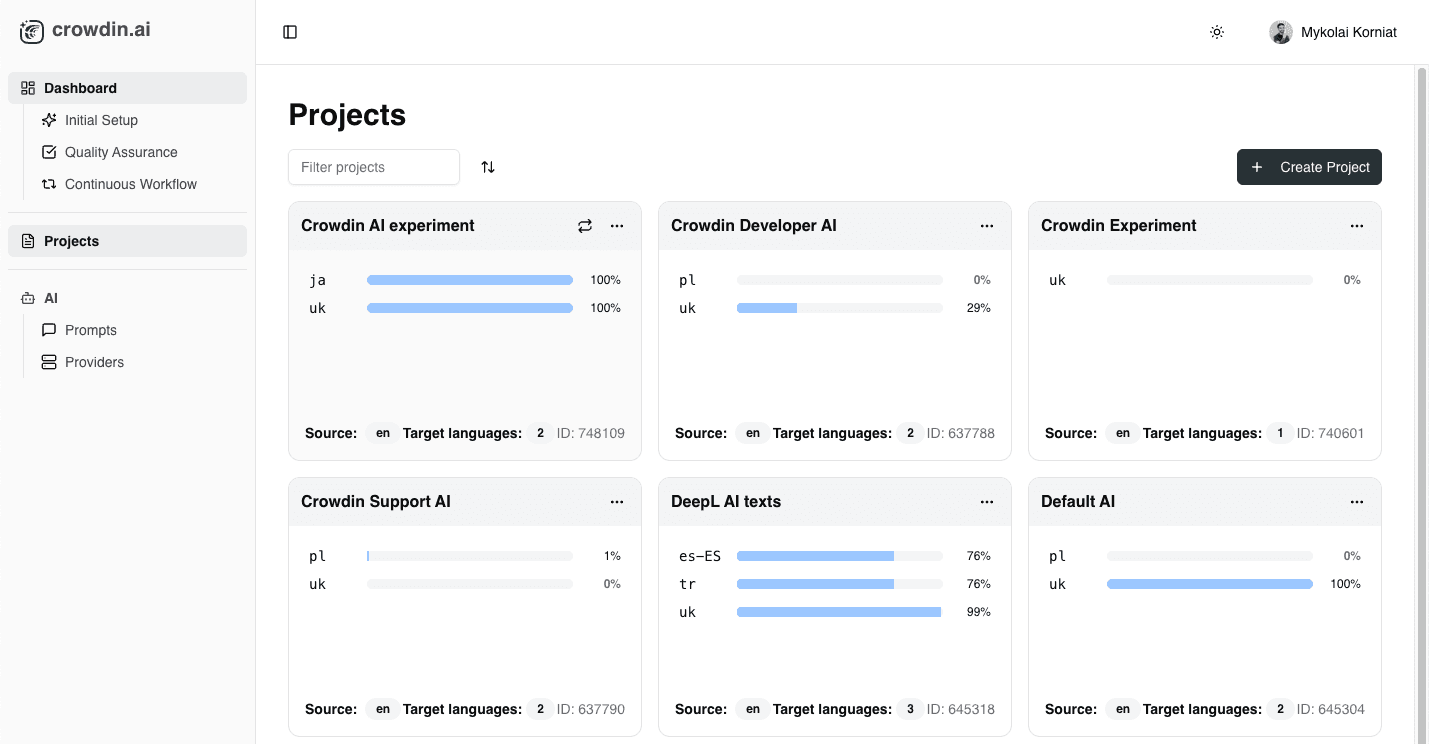Select Providers under AI in the sidebar
The image size is (1429, 744).
95,362
